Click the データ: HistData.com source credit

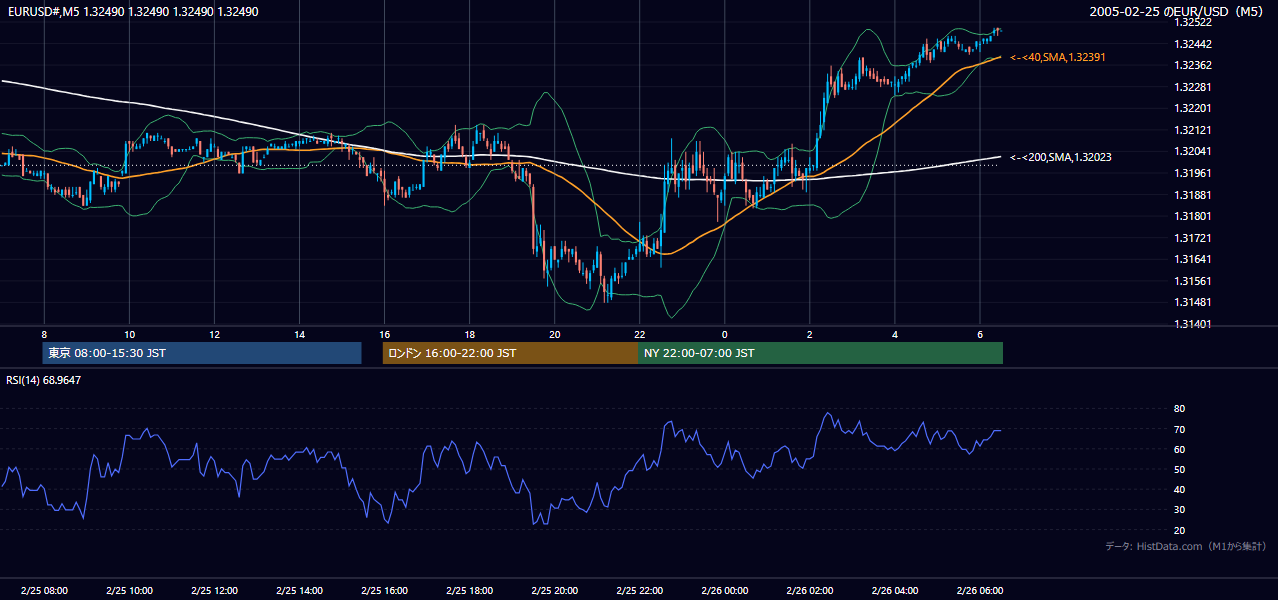[1185, 546]
